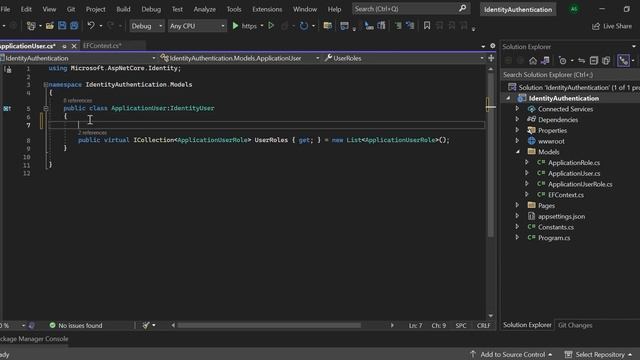
Task: Click the Hot Reload refresh icon
Action: tap(304, 26)
